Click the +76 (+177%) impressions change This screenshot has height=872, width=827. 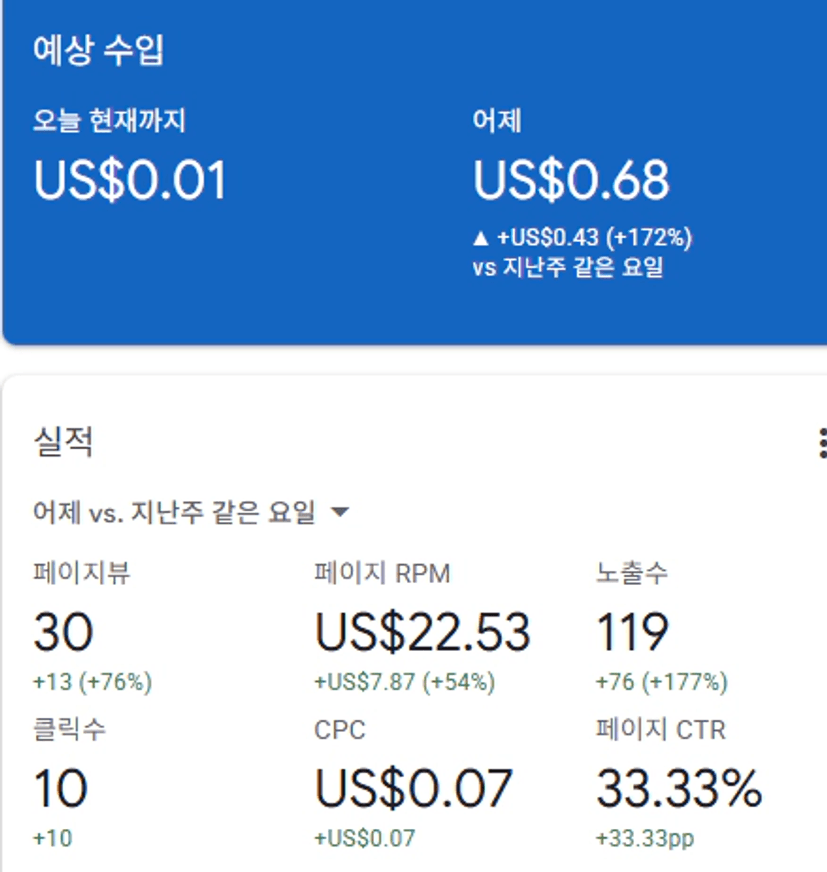661,682
